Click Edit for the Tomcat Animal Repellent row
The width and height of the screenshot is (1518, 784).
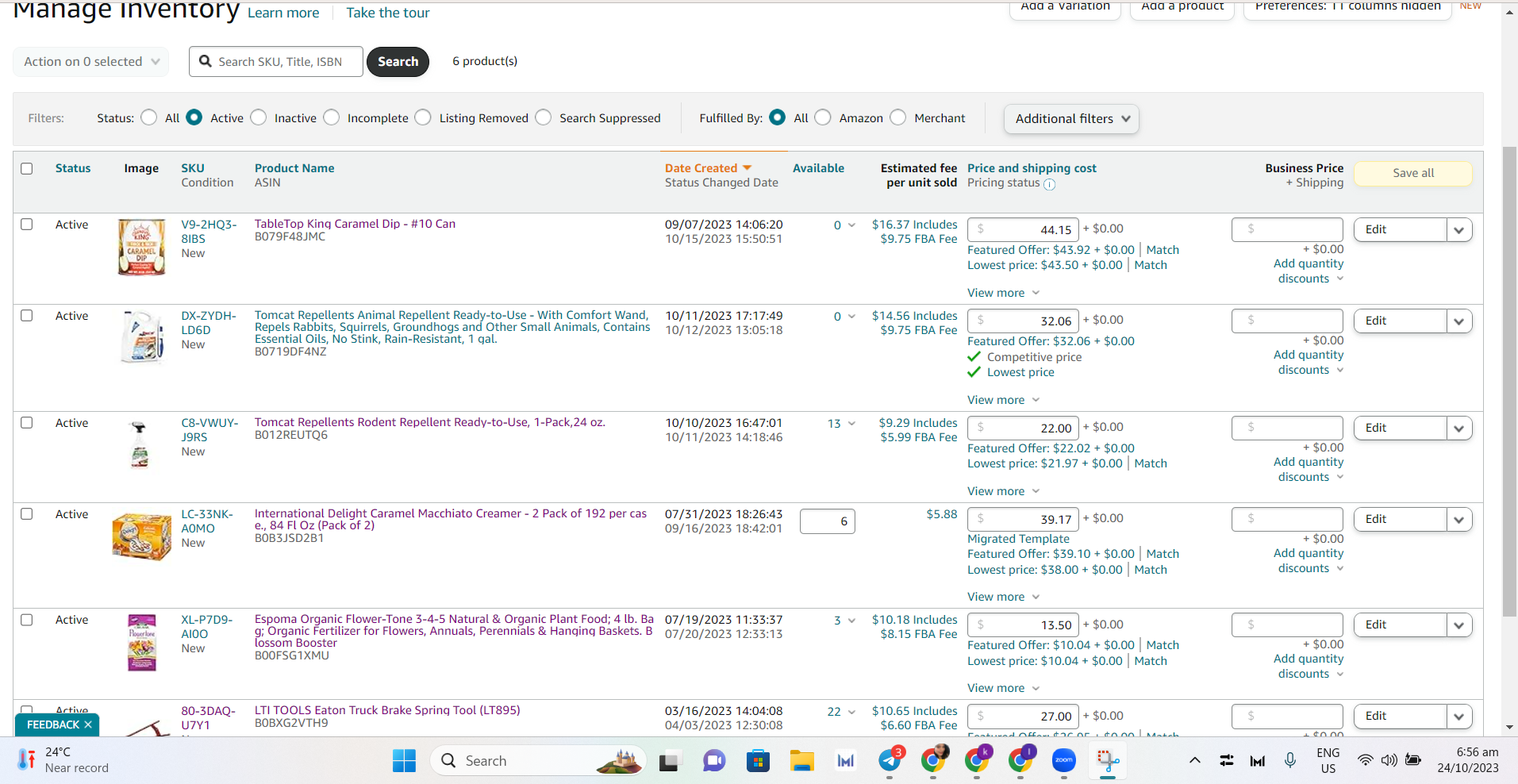[x=1400, y=321]
